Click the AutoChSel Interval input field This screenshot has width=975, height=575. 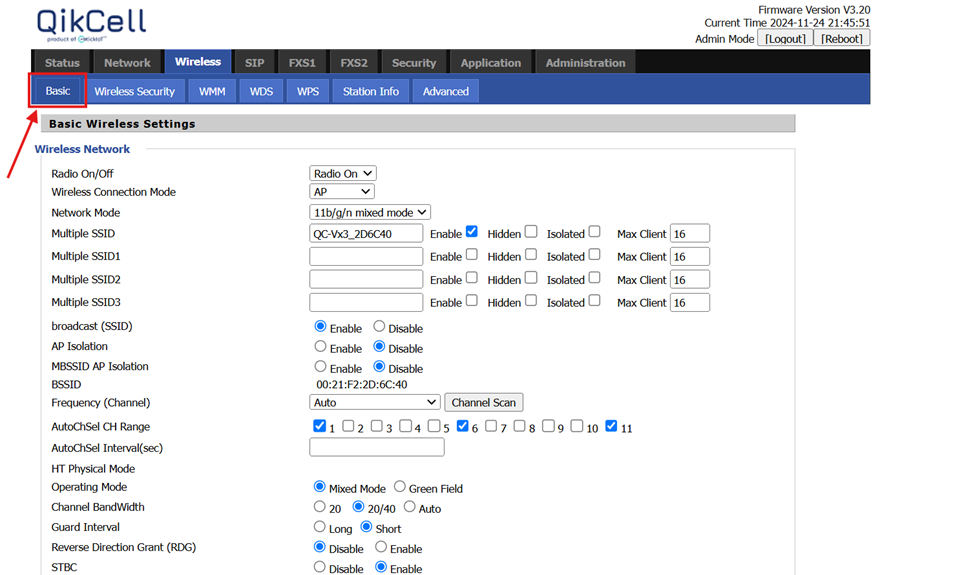click(376, 447)
